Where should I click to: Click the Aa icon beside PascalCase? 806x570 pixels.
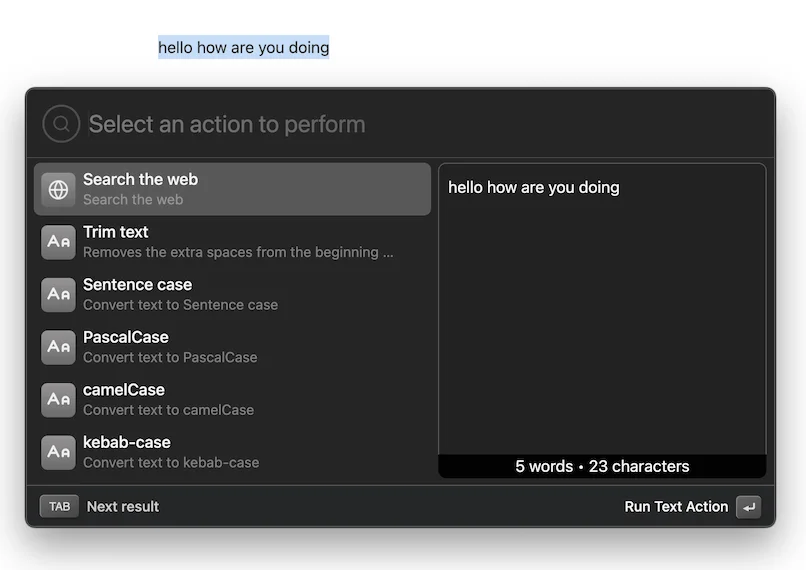[58, 347]
